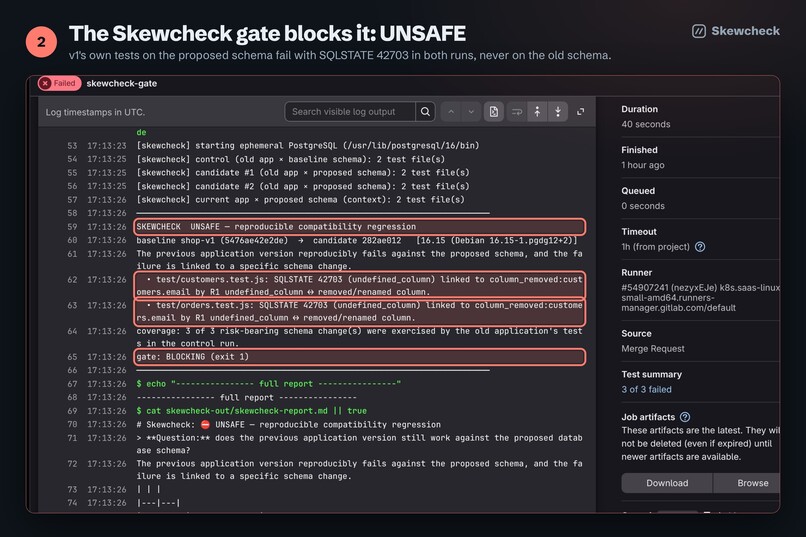The height and width of the screenshot is (537, 806).
Task: Jump to bottom of log arrow
Action: (x=558, y=112)
